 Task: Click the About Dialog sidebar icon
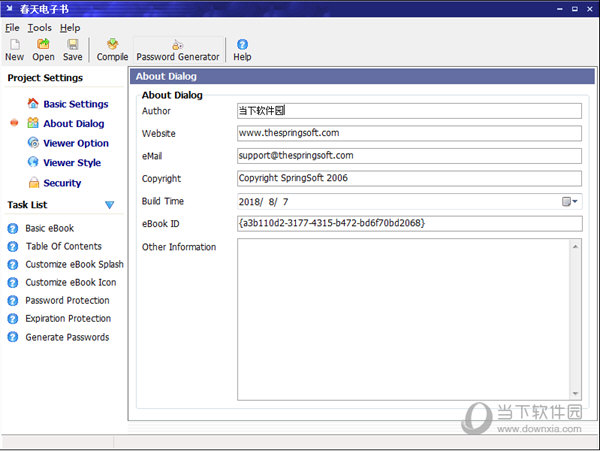coord(33,123)
